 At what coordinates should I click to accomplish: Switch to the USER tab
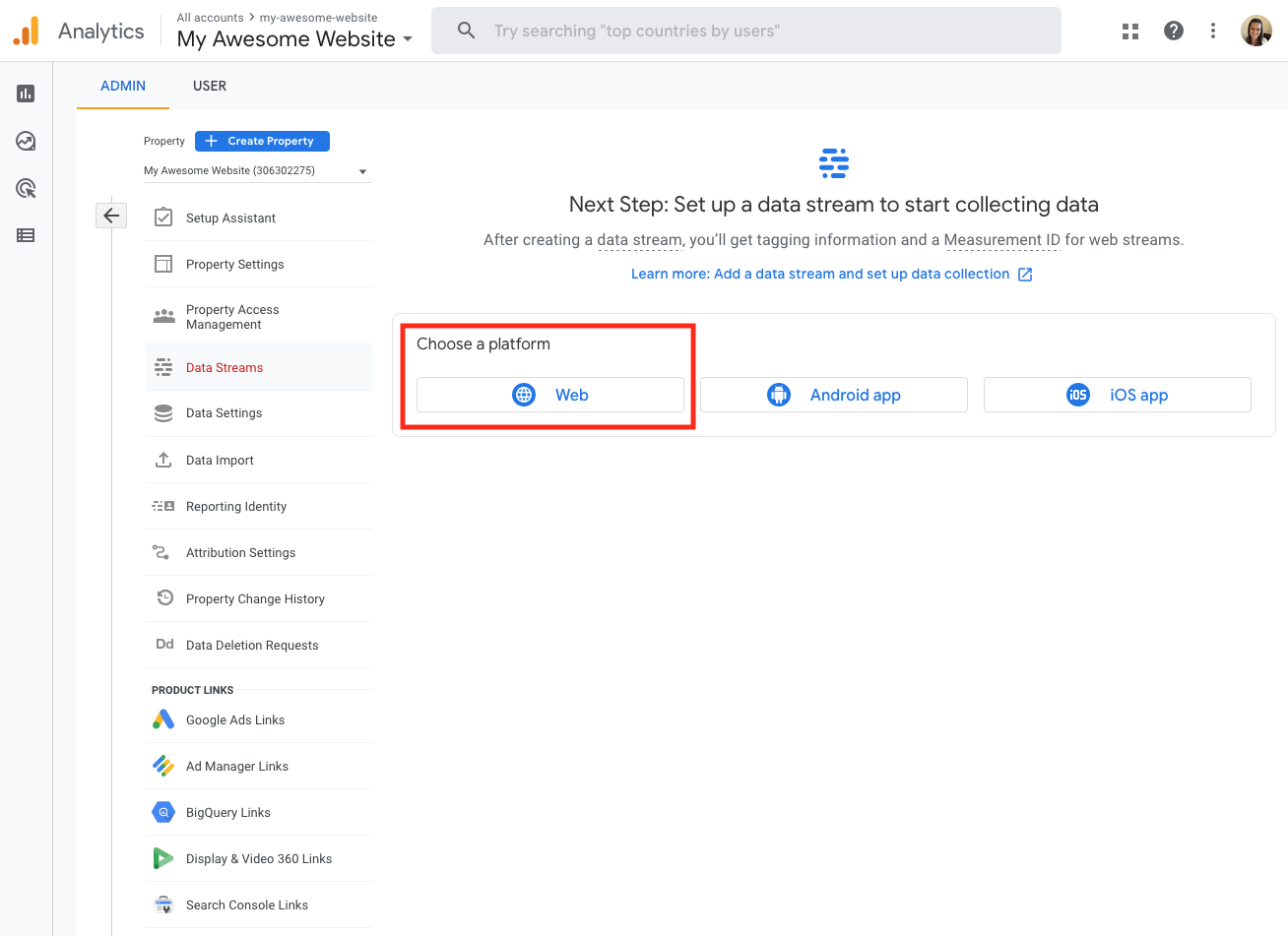[x=210, y=86]
